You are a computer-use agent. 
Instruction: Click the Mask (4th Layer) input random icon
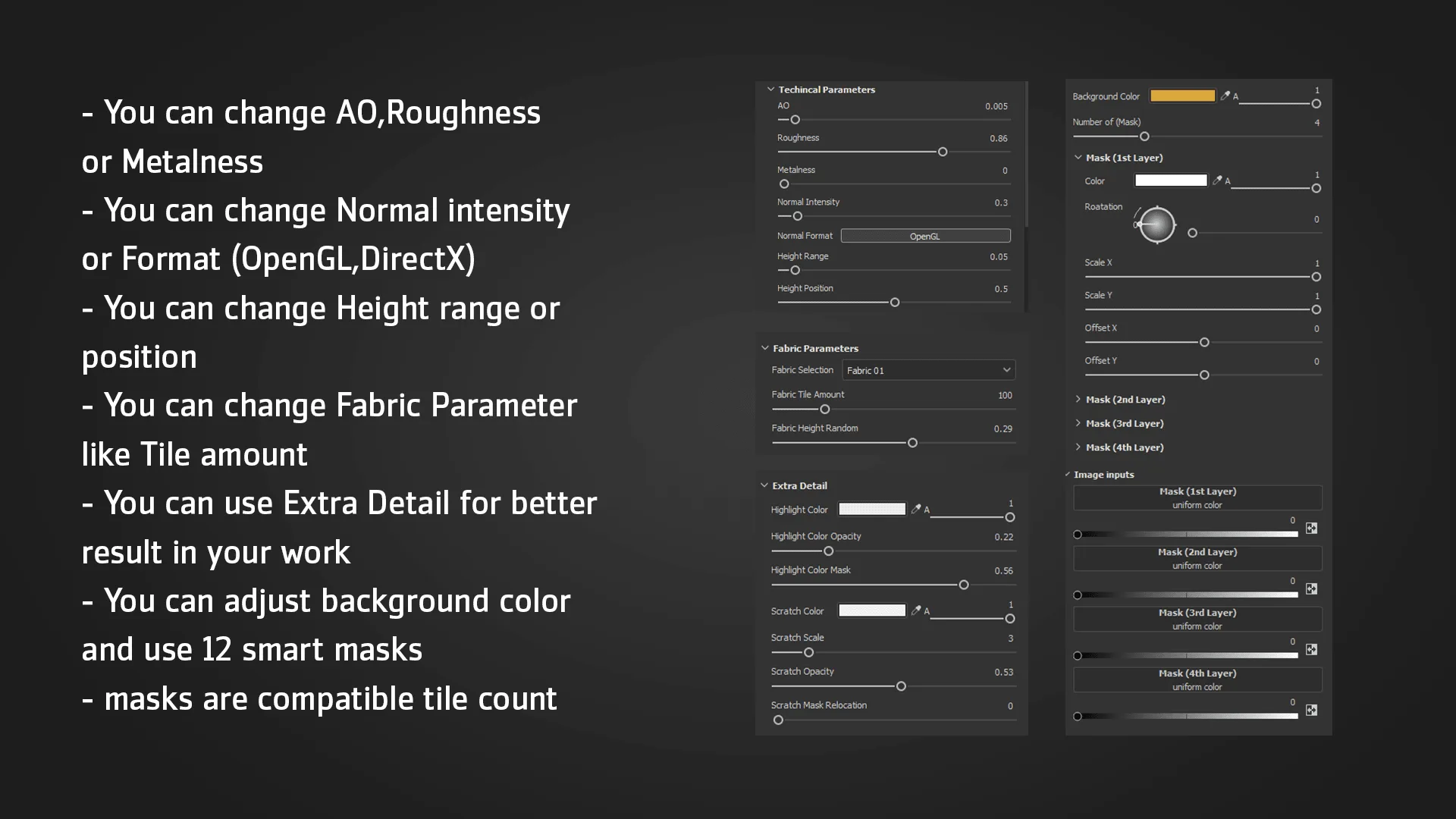click(1311, 710)
